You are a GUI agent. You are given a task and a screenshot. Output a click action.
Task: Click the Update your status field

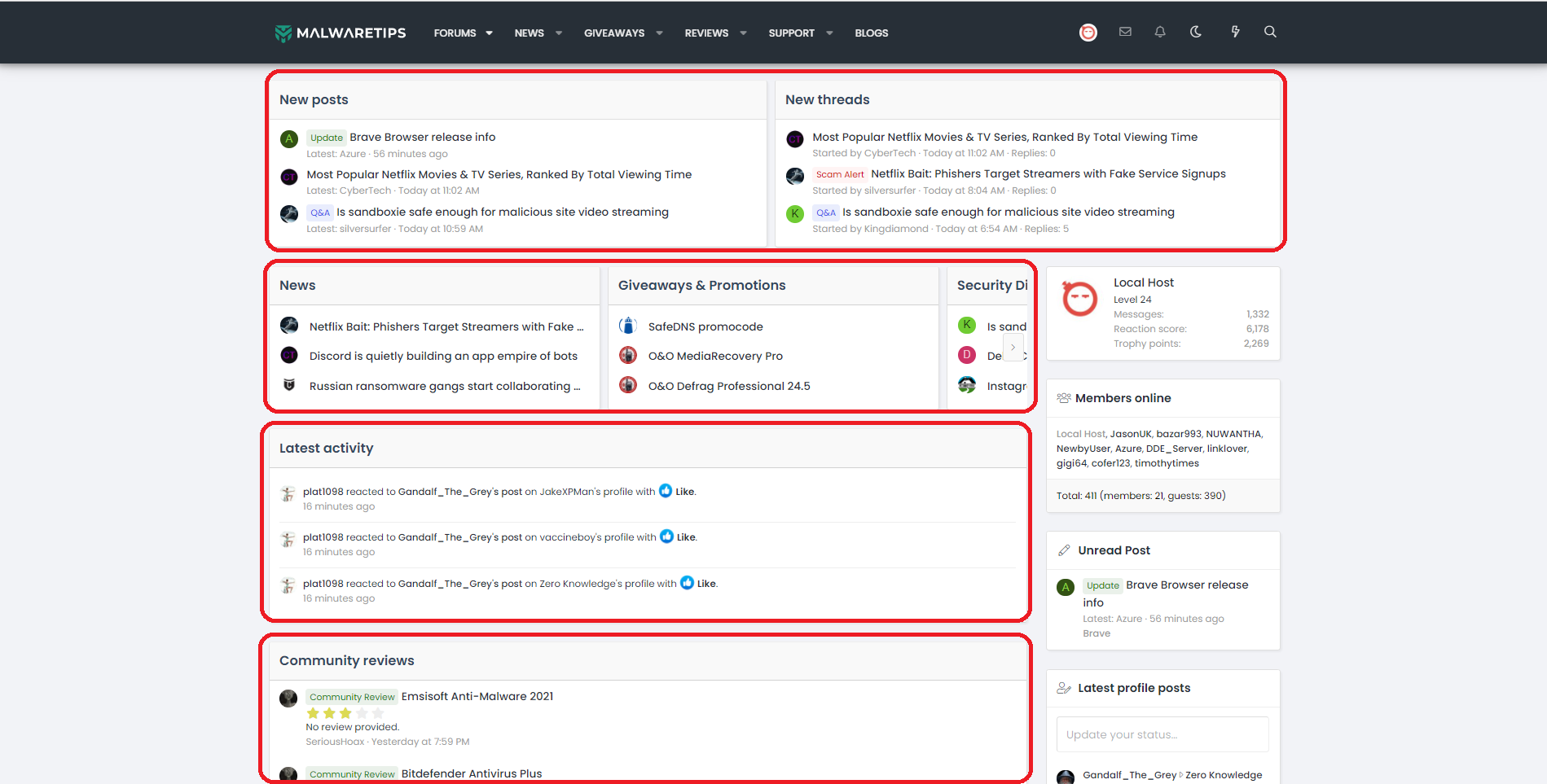tap(1162, 734)
